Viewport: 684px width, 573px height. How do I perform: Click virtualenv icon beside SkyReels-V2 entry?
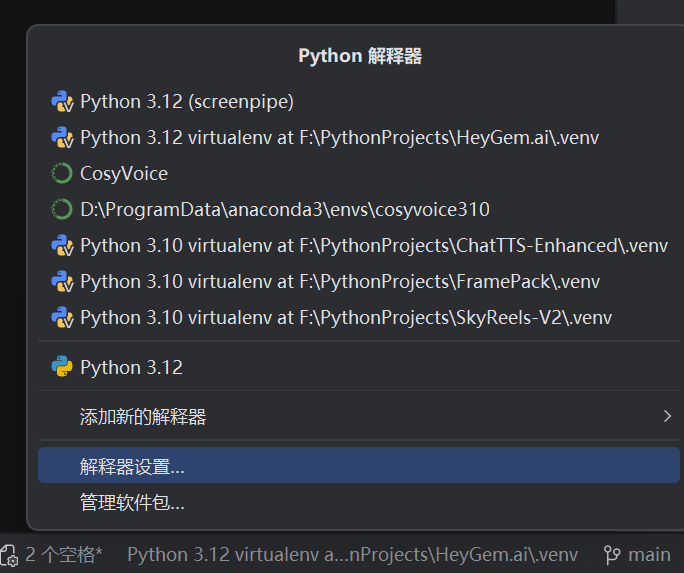click(62, 318)
